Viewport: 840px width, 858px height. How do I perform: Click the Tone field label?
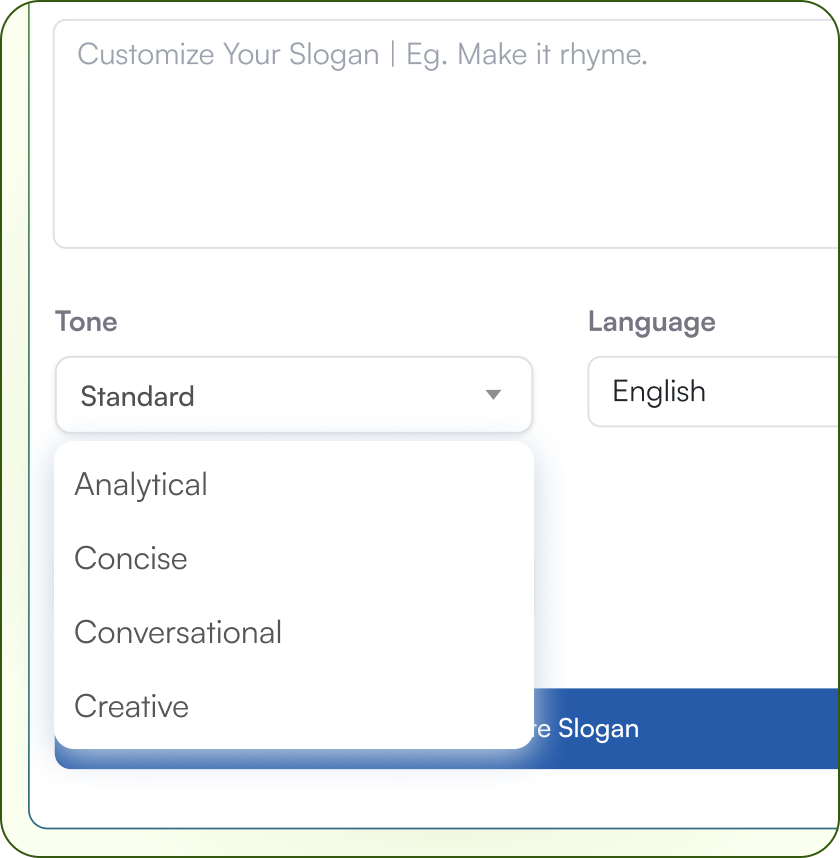(86, 321)
